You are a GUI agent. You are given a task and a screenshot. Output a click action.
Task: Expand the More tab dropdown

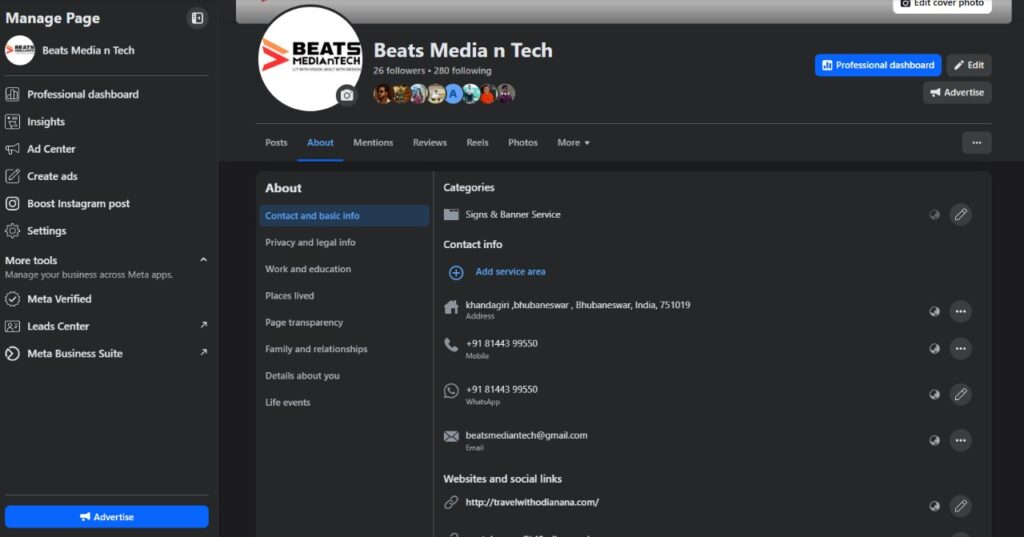tap(573, 143)
